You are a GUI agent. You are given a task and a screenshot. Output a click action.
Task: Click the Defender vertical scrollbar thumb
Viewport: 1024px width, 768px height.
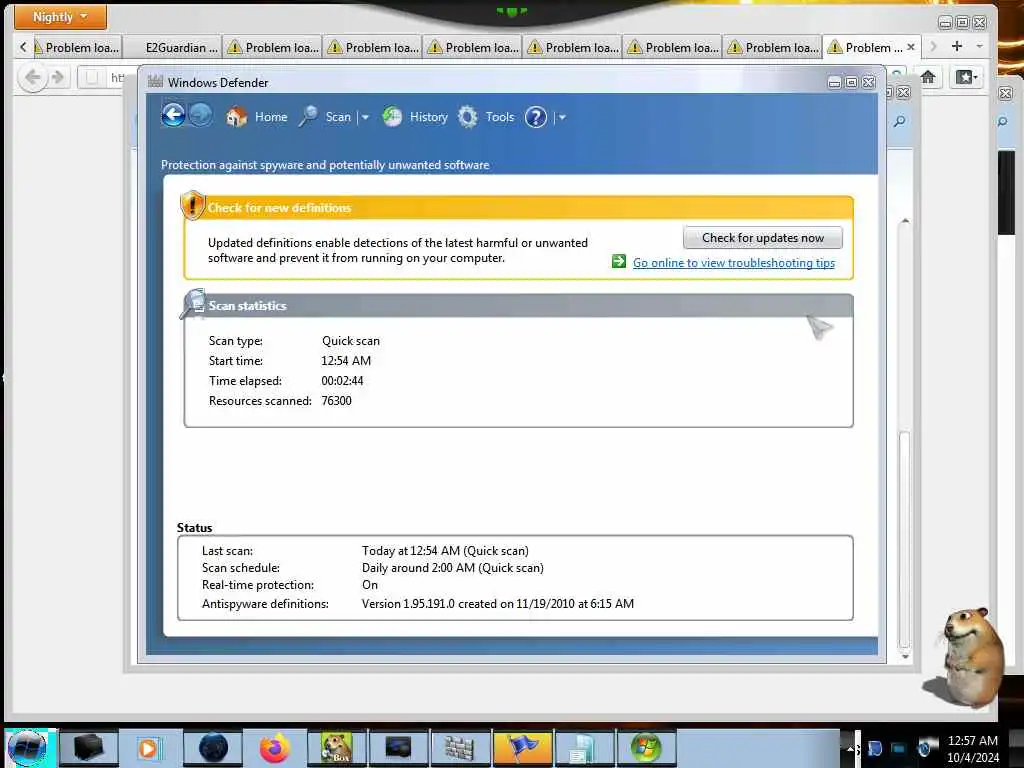904,539
